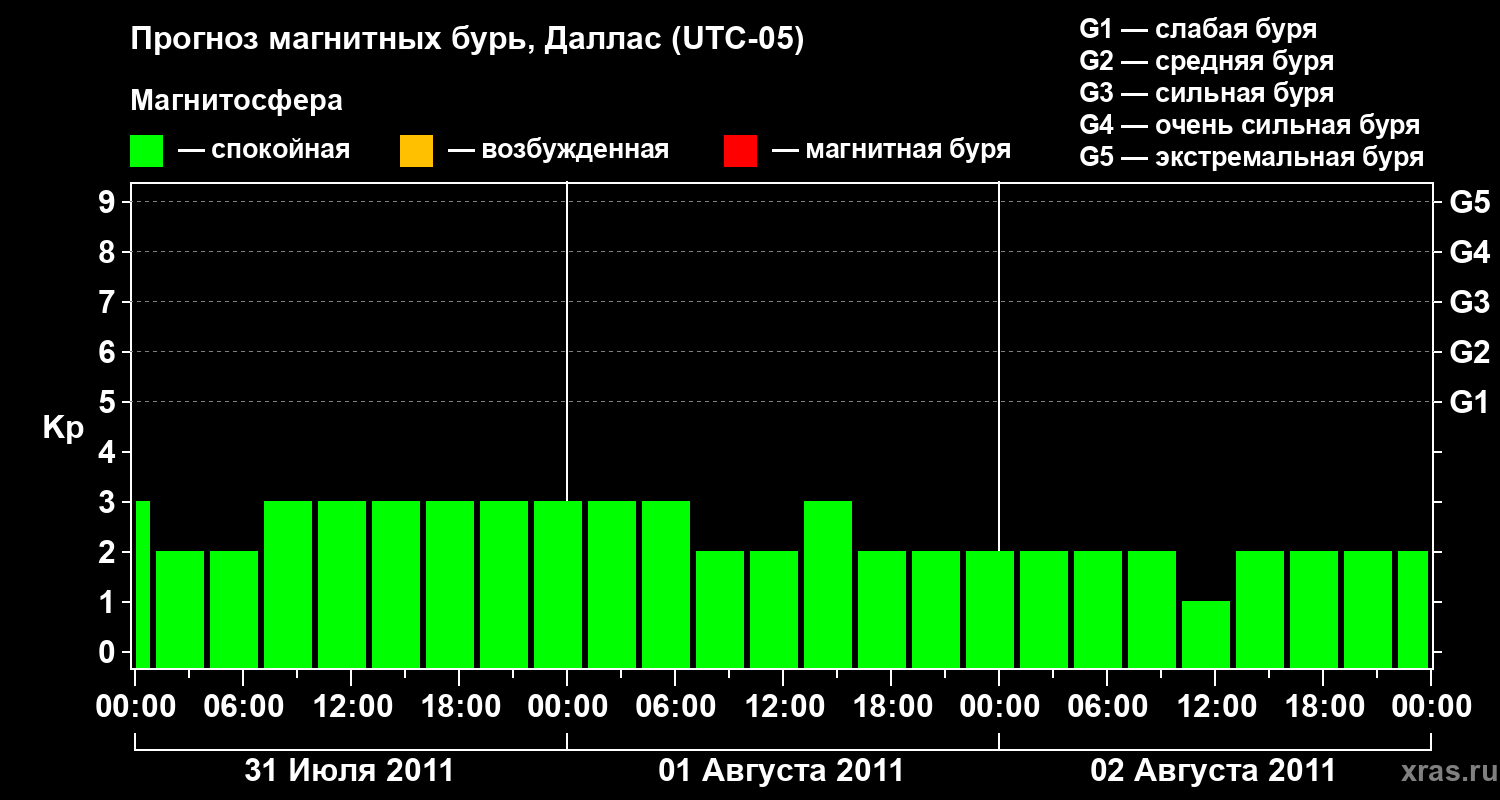Click the red 'магнитная буря' legend swatch
Viewport: 1500px width, 800px height.
point(740,151)
